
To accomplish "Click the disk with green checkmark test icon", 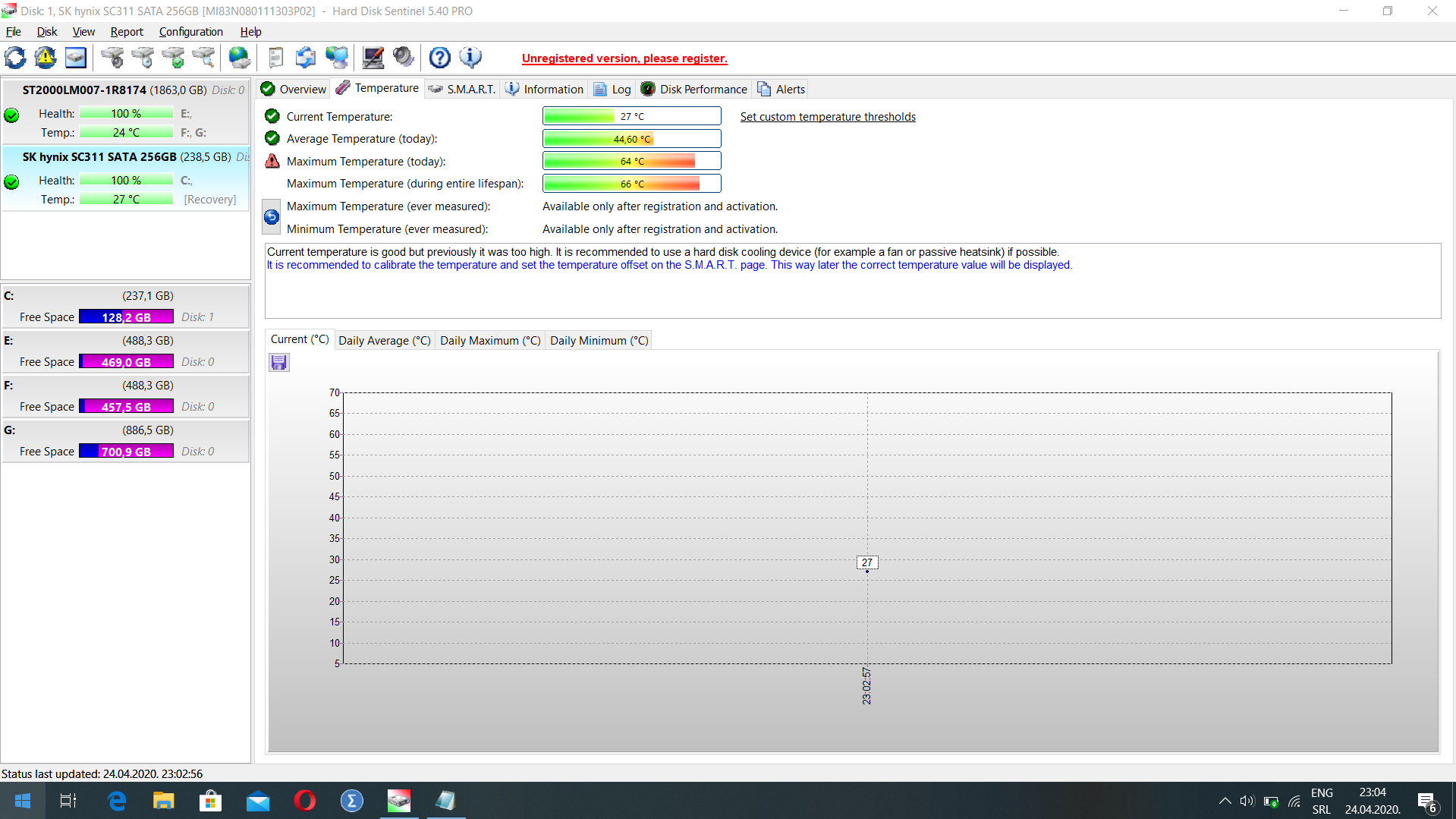I will pyautogui.click(x=173, y=58).
